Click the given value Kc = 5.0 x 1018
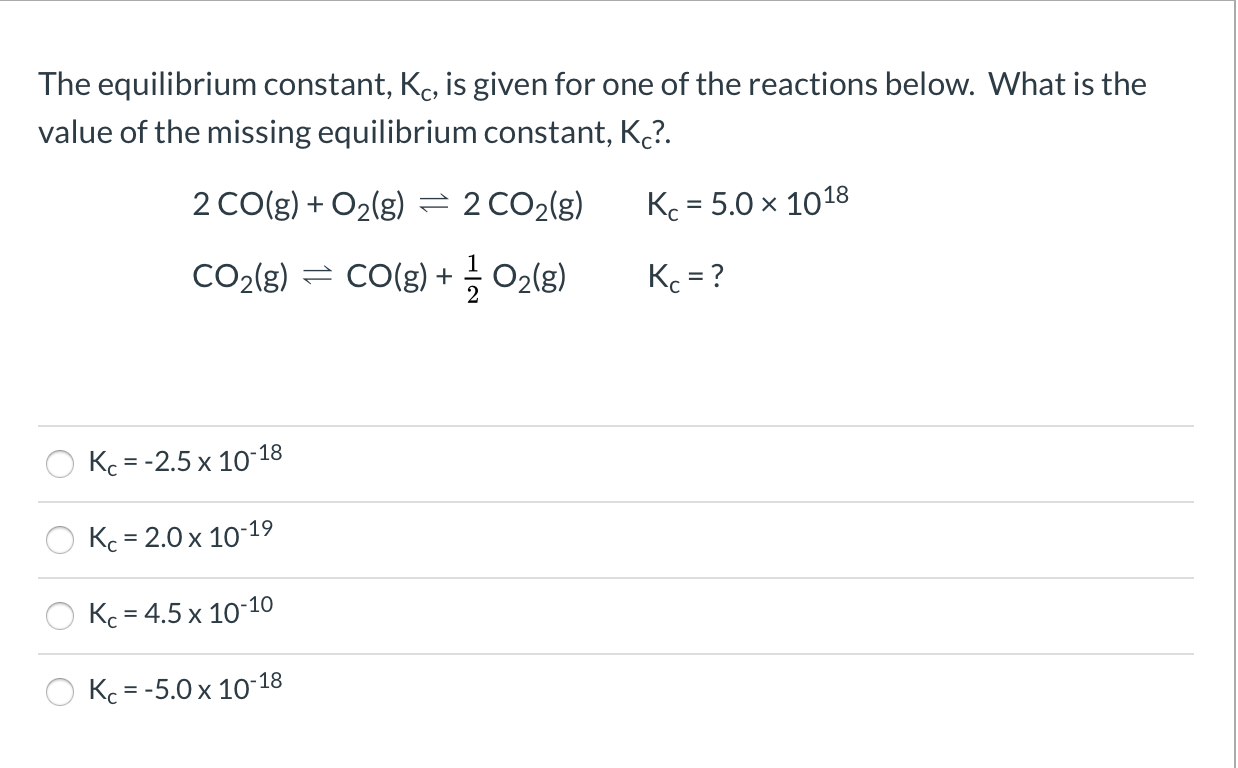Viewport: 1238px width, 768px height. click(748, 200)
